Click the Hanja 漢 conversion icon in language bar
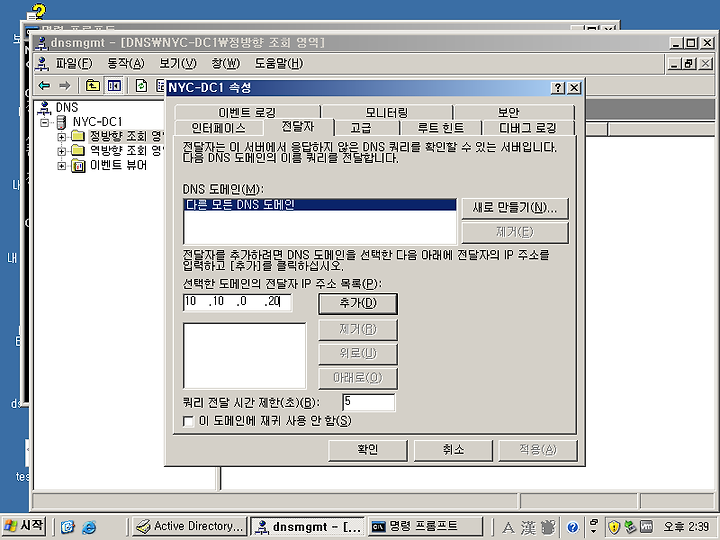720x540 pixels. point(528,528)
